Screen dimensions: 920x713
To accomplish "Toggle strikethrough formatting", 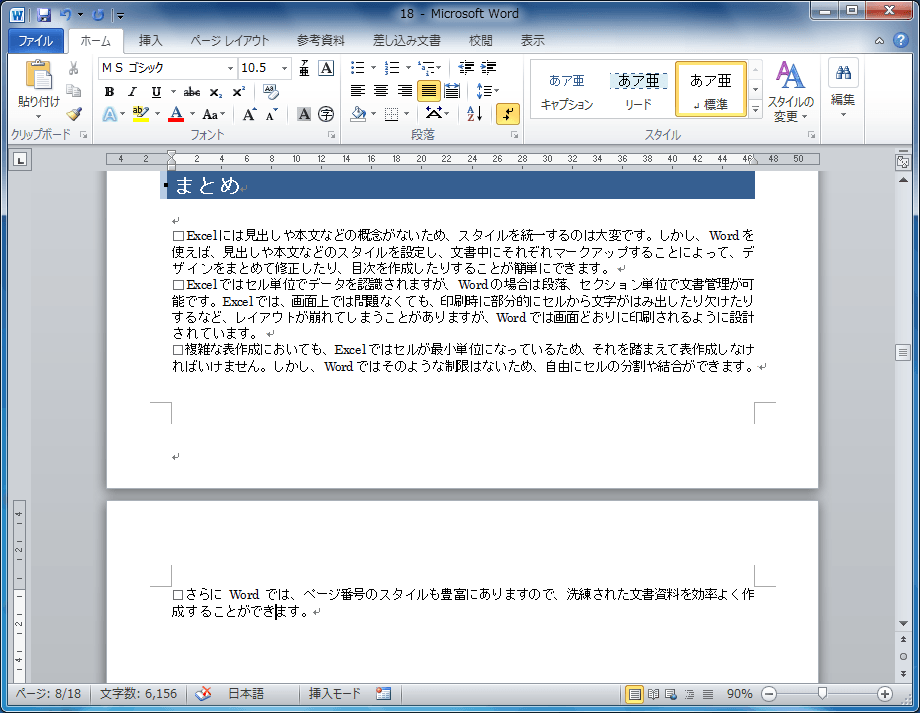I will [x=192, y=92].
